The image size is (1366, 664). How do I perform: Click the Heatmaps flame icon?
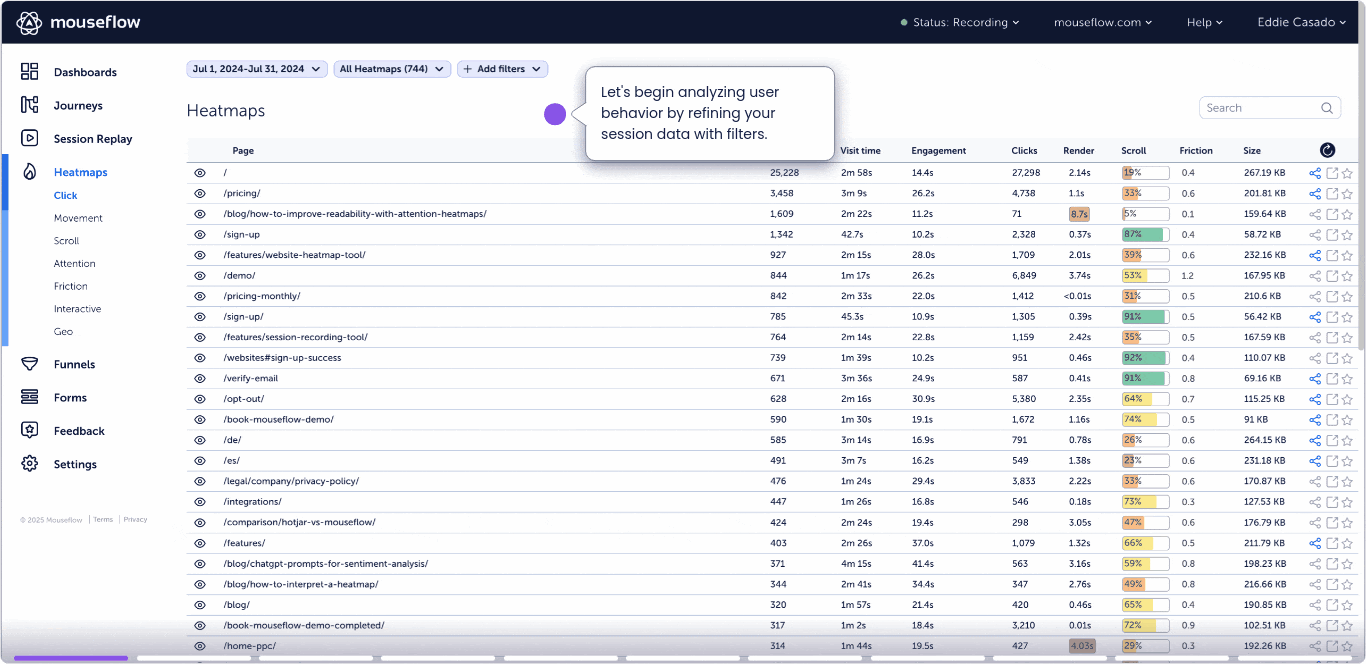coord(29,172)
